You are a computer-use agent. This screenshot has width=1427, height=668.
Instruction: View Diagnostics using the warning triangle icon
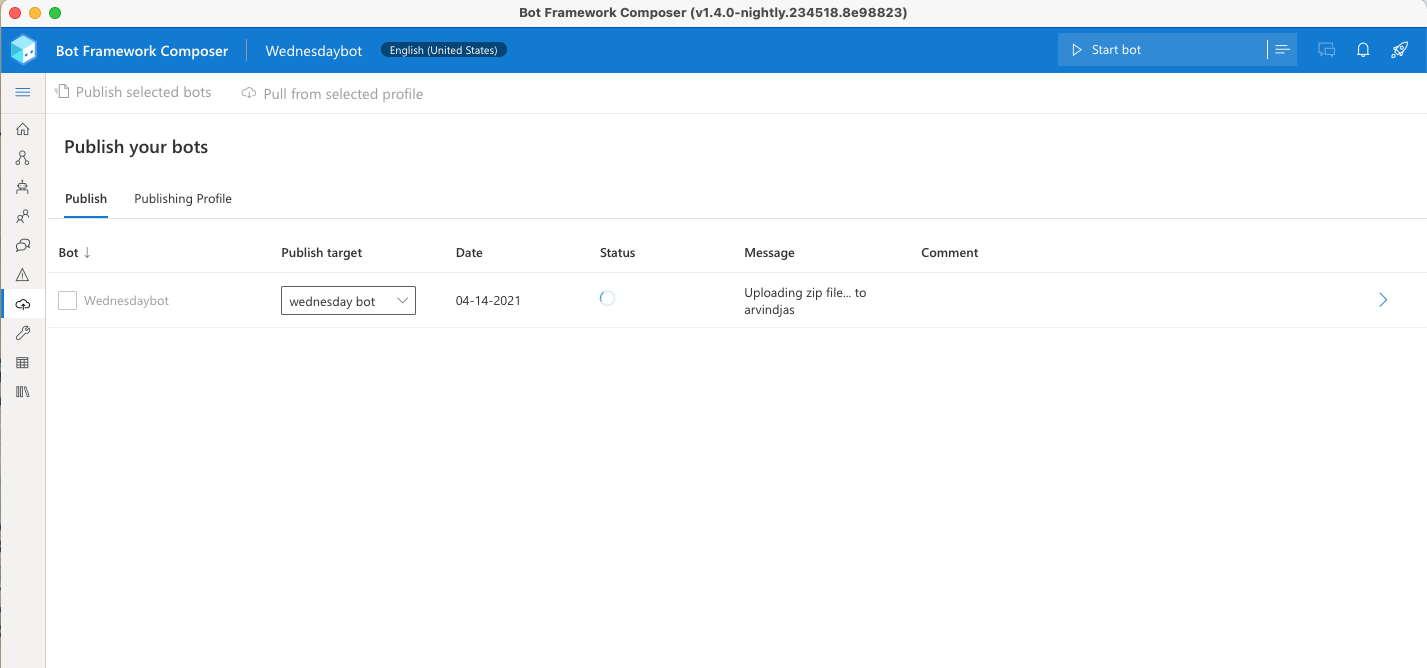[x=22, y=274]
